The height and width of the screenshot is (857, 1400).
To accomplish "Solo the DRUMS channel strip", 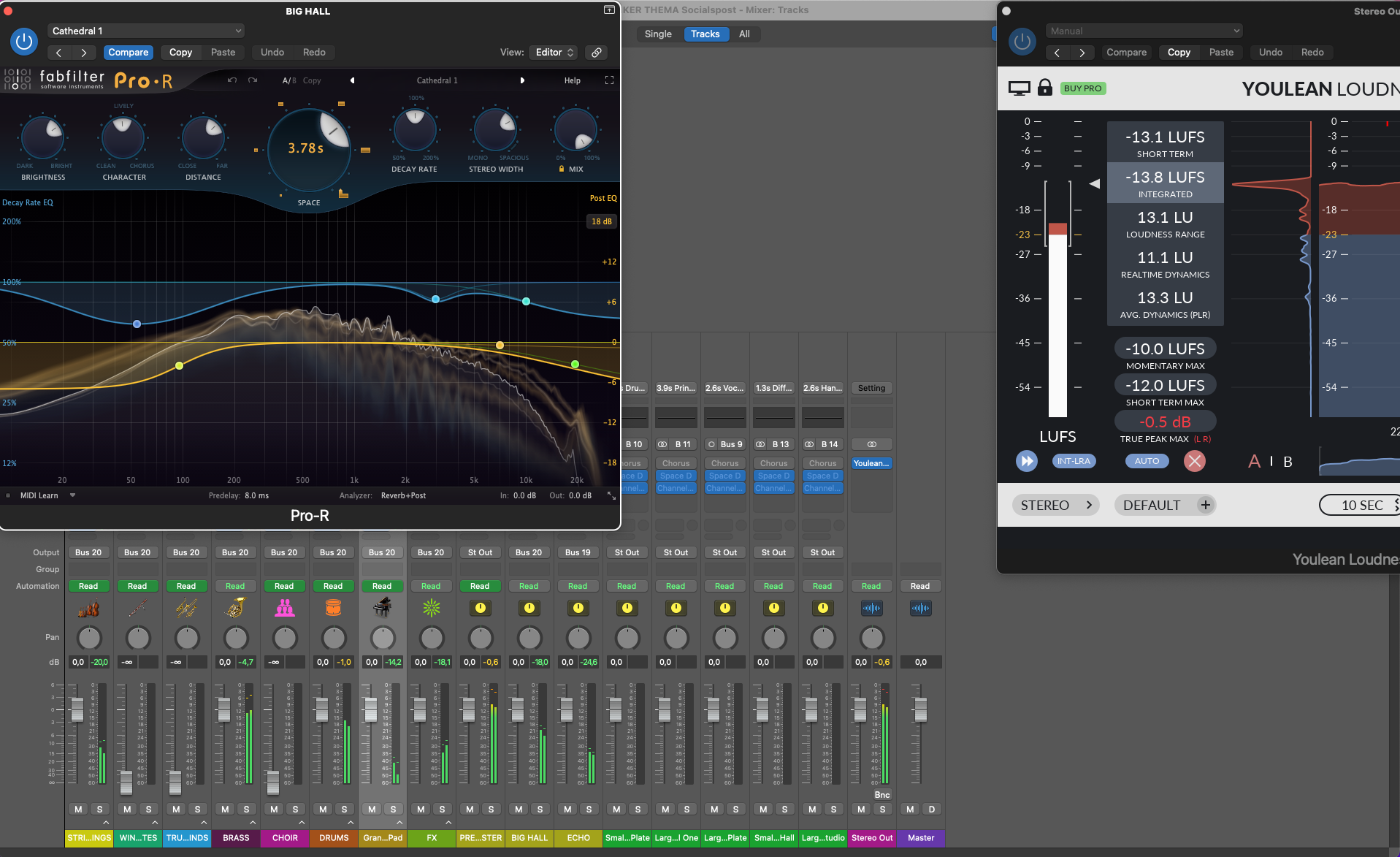I will (344, 809).
